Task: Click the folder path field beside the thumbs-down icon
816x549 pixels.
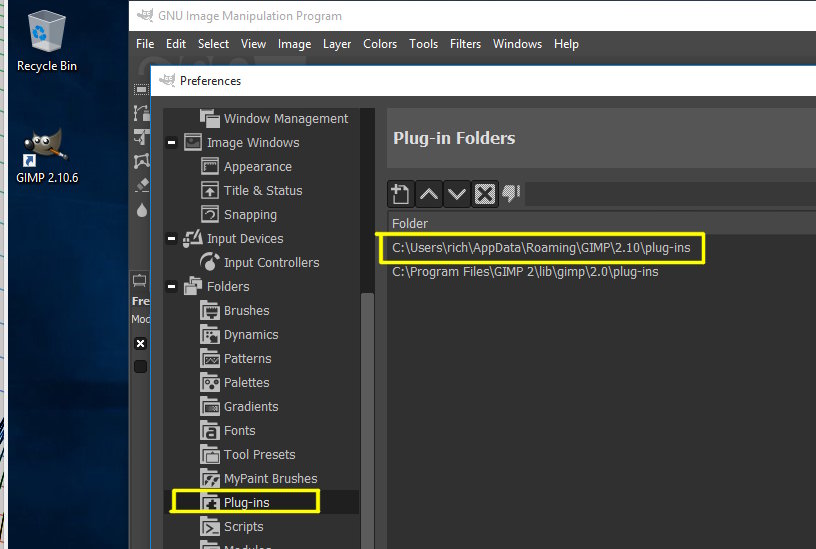Action: [670, 194]
